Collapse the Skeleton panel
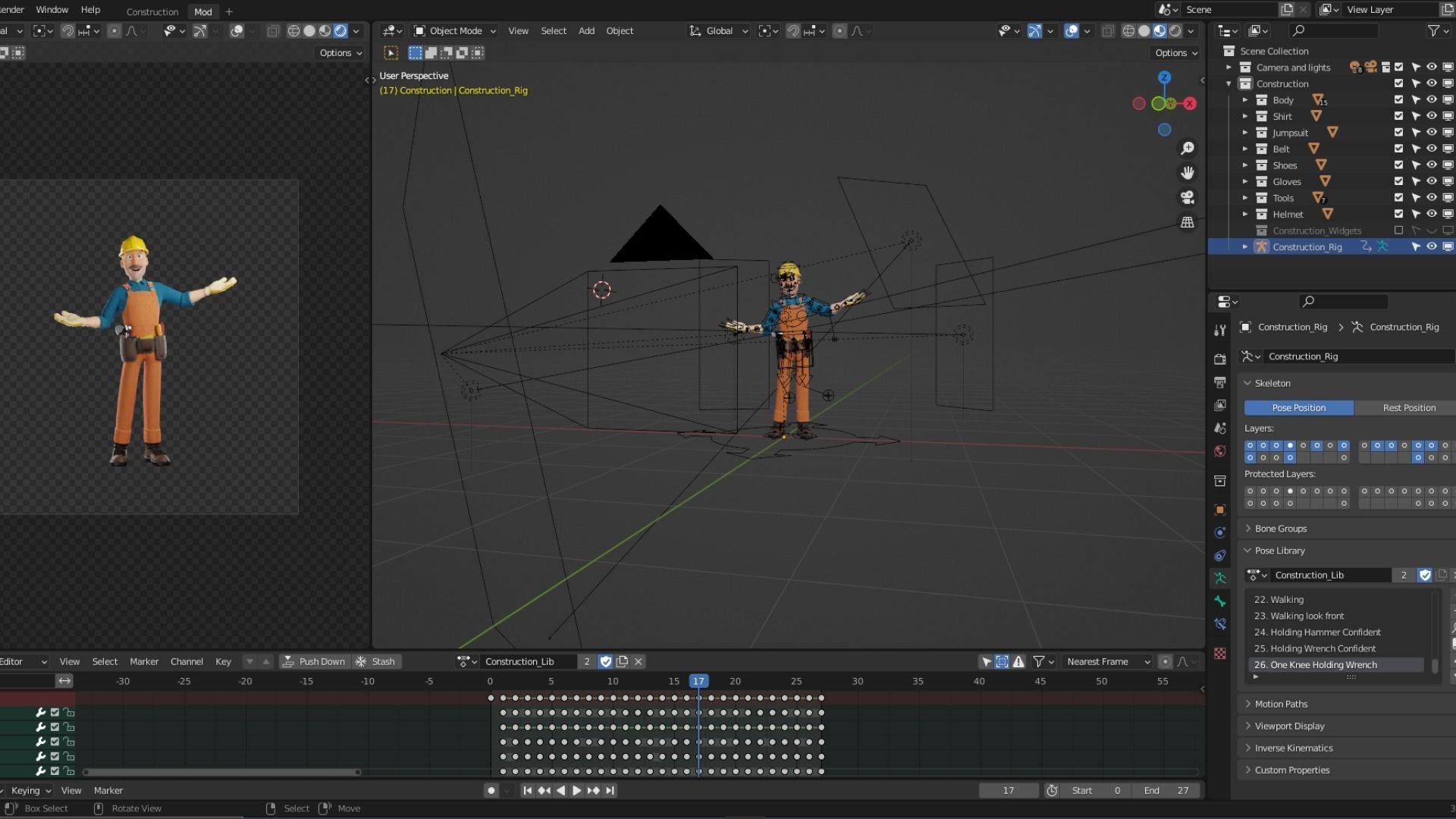Viewport: 1456px width, 819px height. click(1272, 384)
